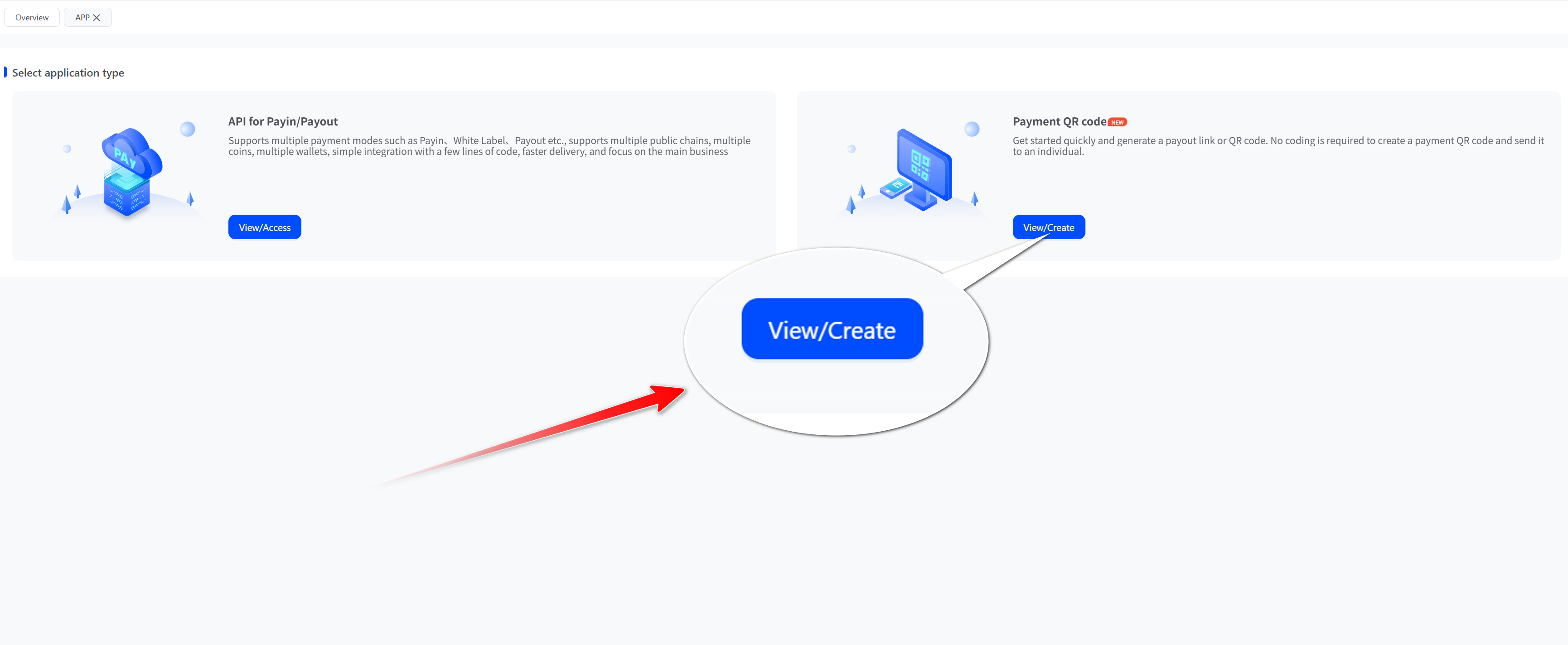Click the light blue sphere above QR monitor
Screen dimensions: 1568x645
point(972,129)
